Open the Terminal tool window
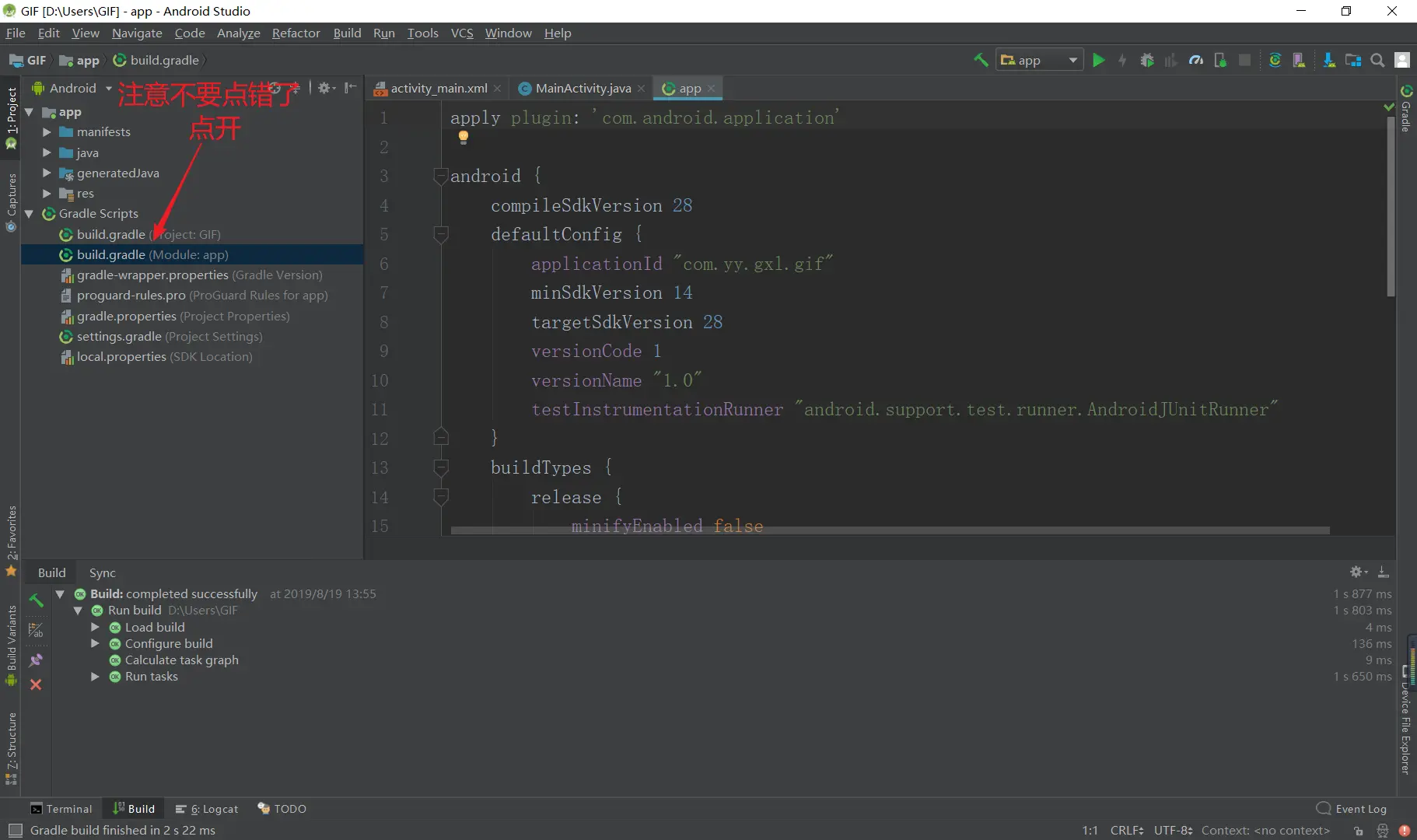 click(61, 809)
